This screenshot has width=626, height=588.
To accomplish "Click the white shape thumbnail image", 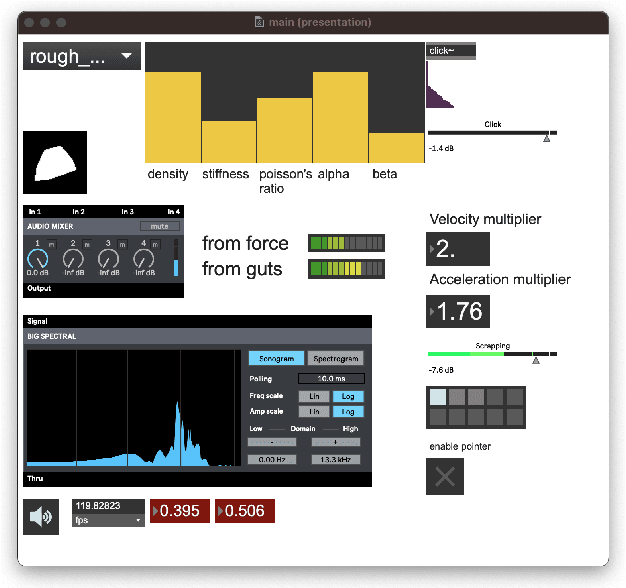I will coord(55,162).
